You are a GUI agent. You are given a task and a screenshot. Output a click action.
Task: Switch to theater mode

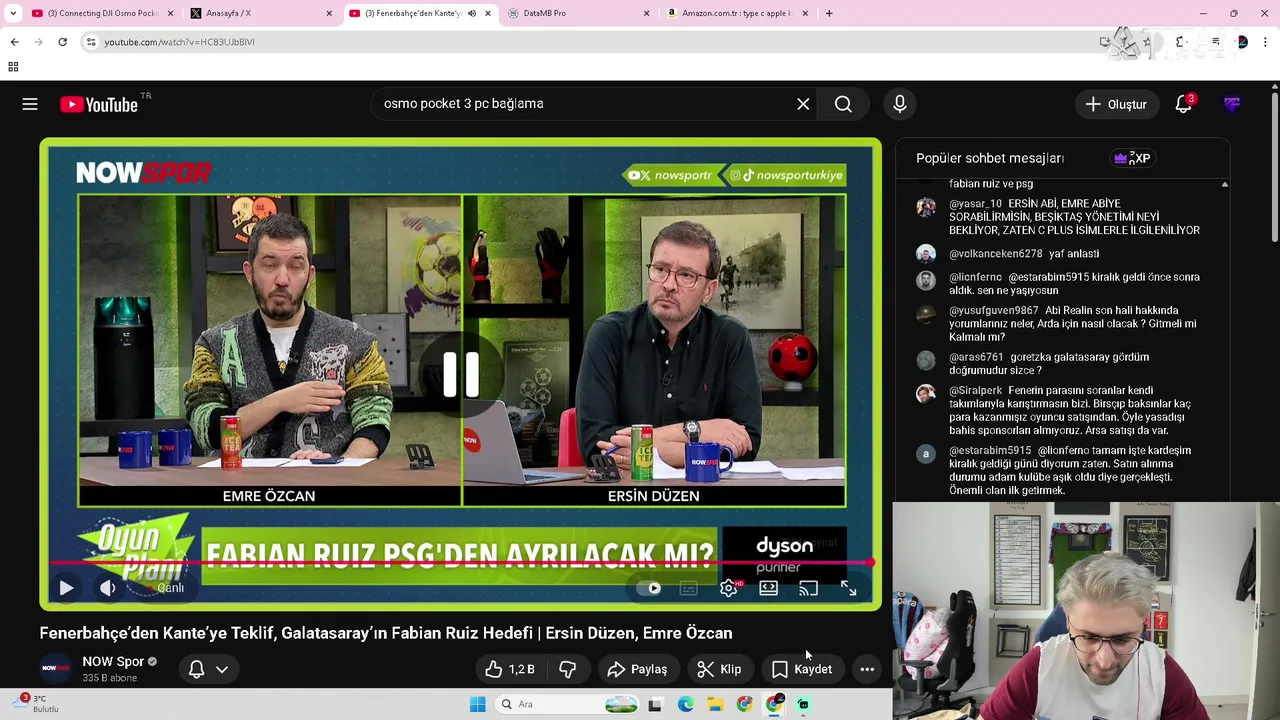click(768, 588)
